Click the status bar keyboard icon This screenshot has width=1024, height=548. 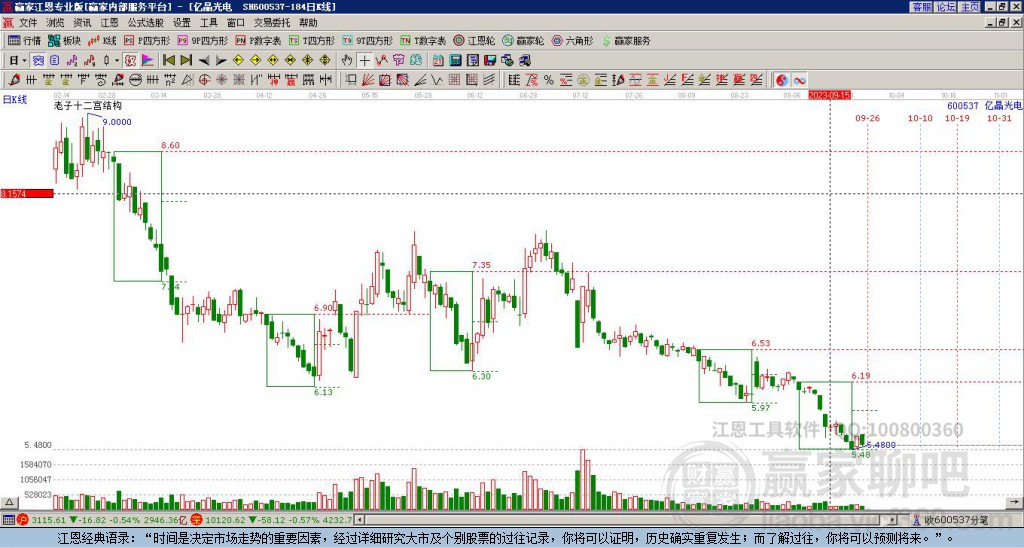click(x=8, y=520)
